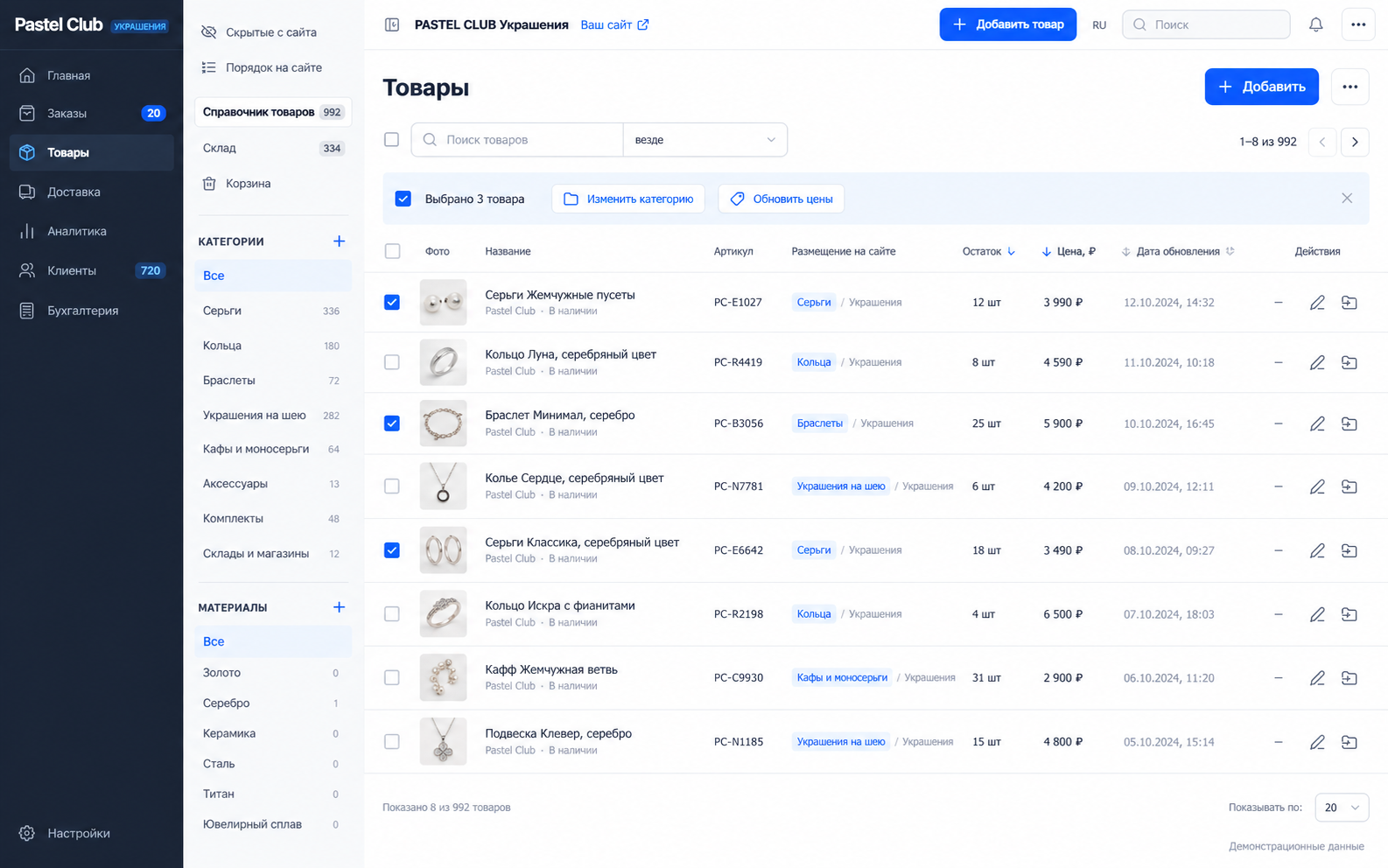Viewport: 1388px width, 868px height.
Task: Open the Ваш сайт link
Action: tap(614, 24)
